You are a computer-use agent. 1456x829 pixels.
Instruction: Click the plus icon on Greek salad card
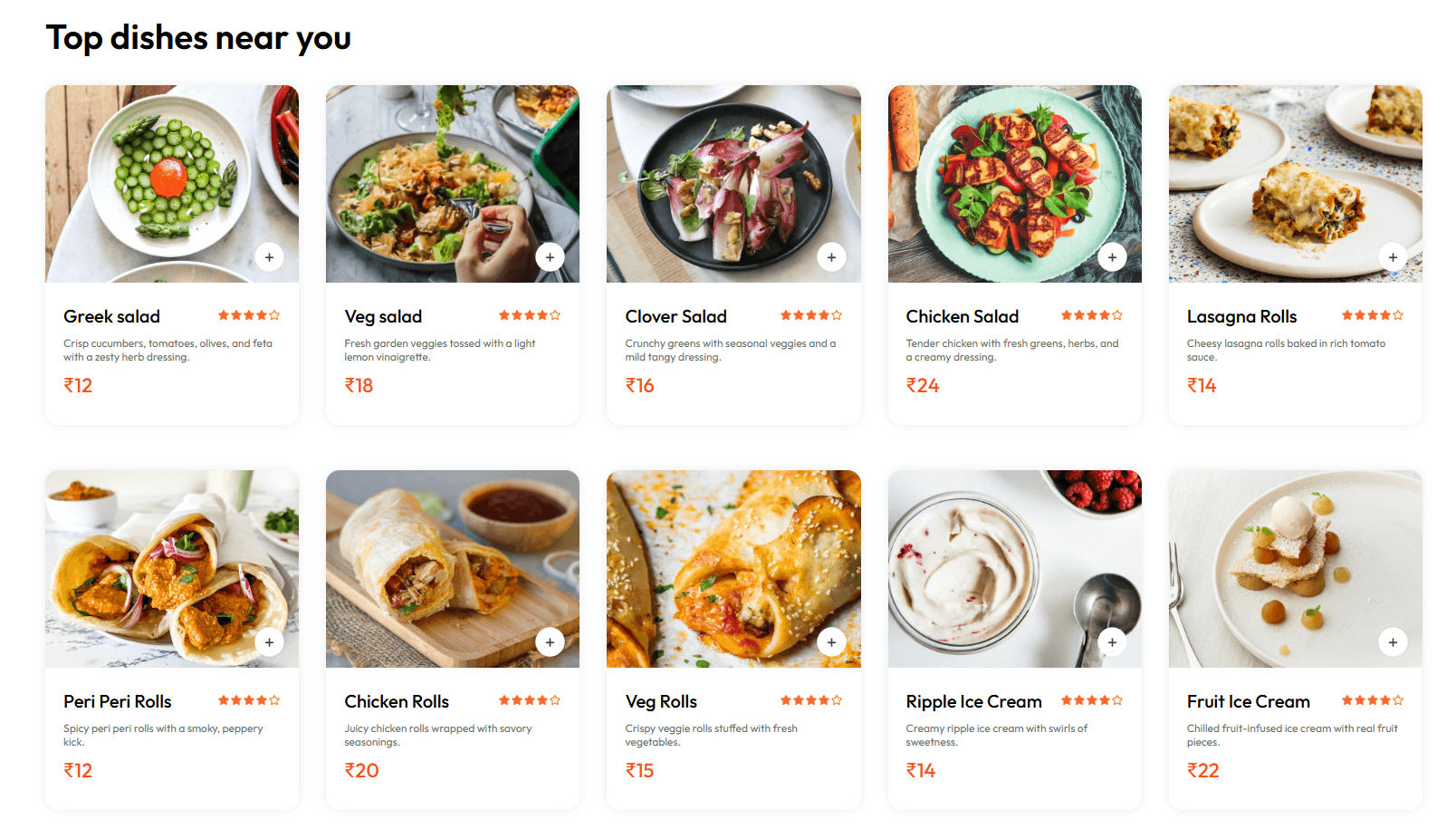pos(269,256)
